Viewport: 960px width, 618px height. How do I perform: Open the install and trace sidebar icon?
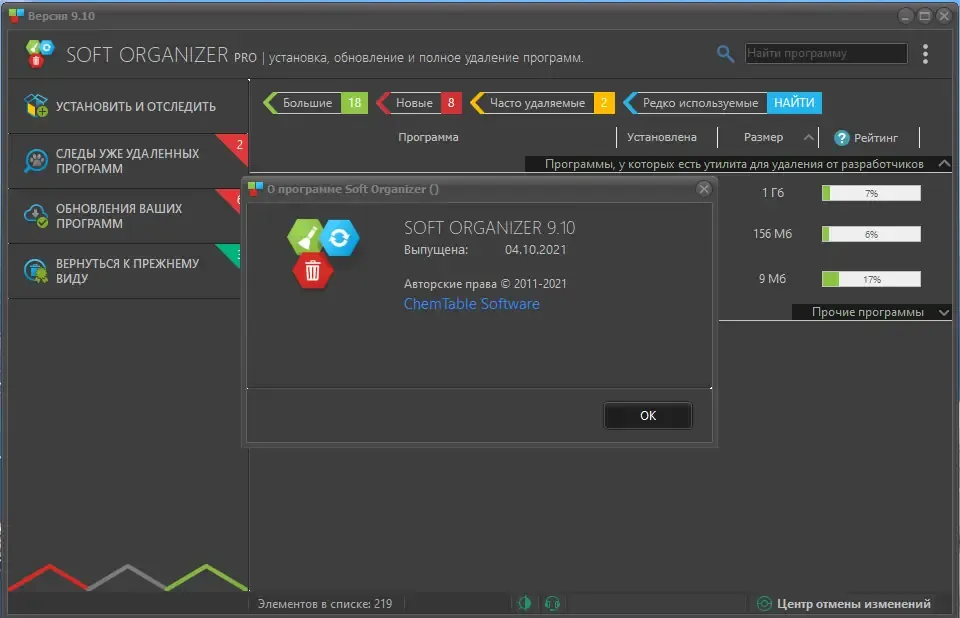pyautogui.click(x=36, y=105)
